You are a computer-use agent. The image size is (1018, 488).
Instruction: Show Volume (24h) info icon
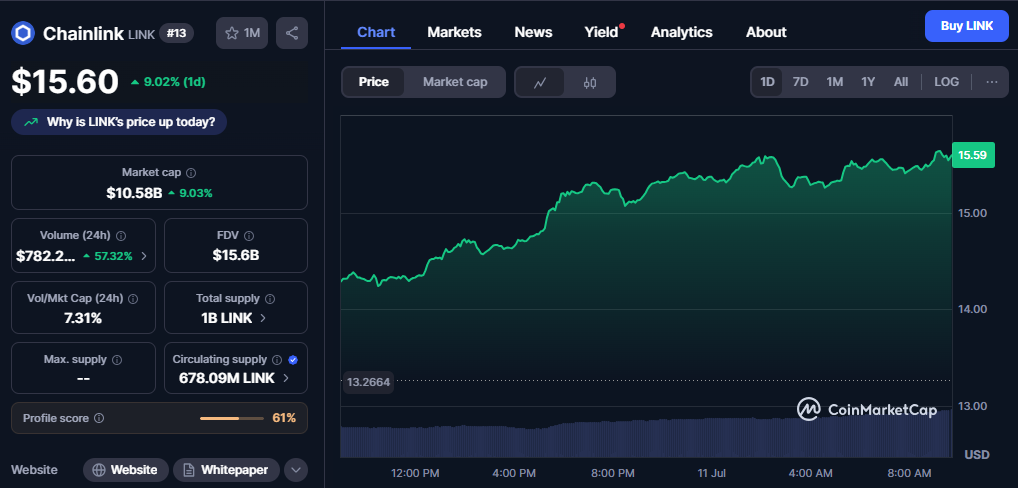[121, 236]
